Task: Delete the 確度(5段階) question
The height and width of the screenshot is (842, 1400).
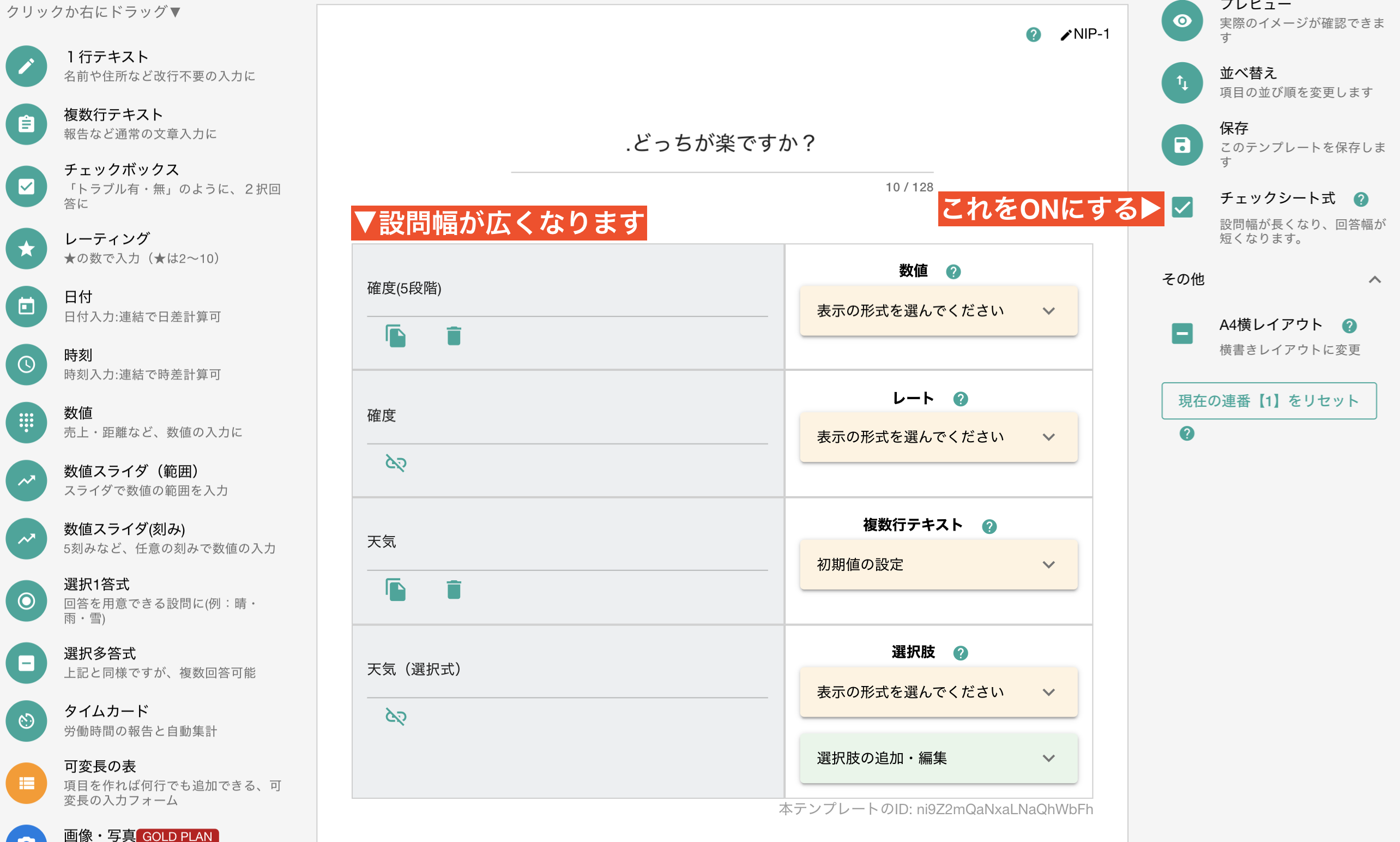Action: [x=454, y=336]
